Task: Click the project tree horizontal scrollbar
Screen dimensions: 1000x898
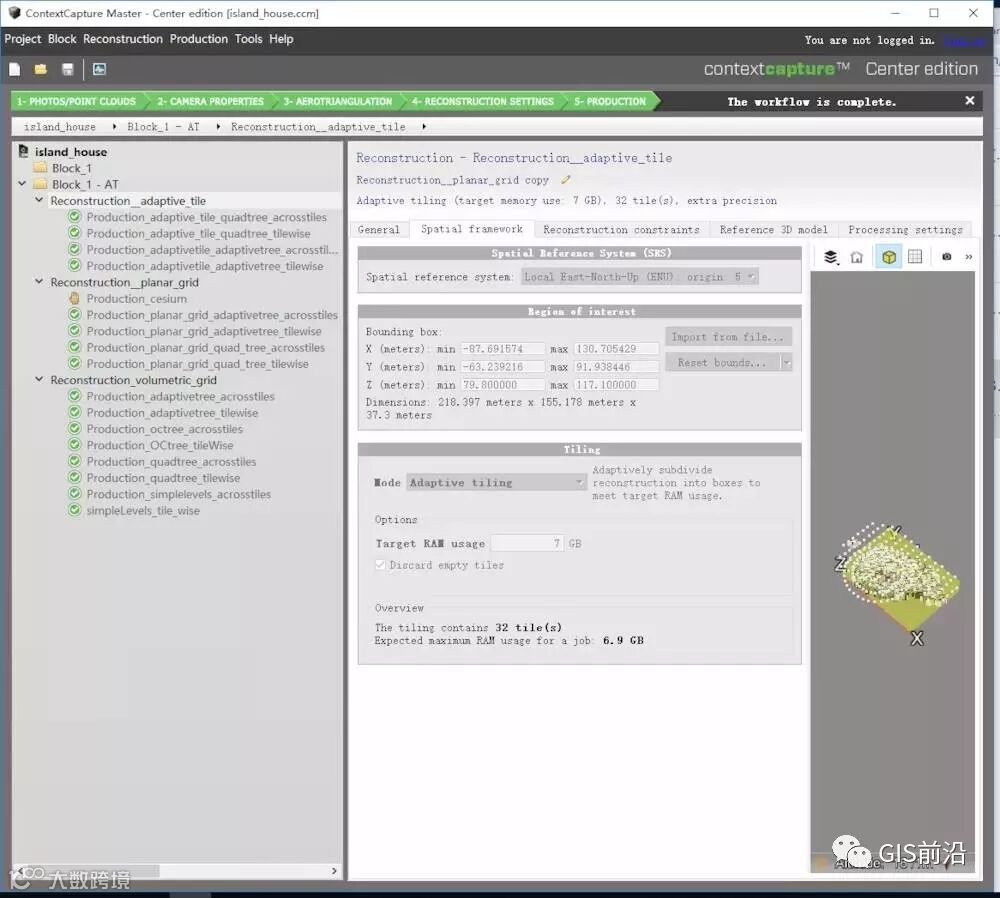Action: point(177,871)
